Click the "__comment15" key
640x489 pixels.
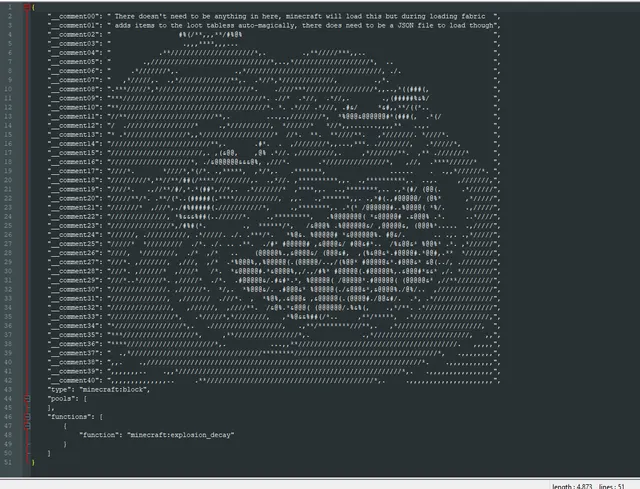tap(73, 153)
